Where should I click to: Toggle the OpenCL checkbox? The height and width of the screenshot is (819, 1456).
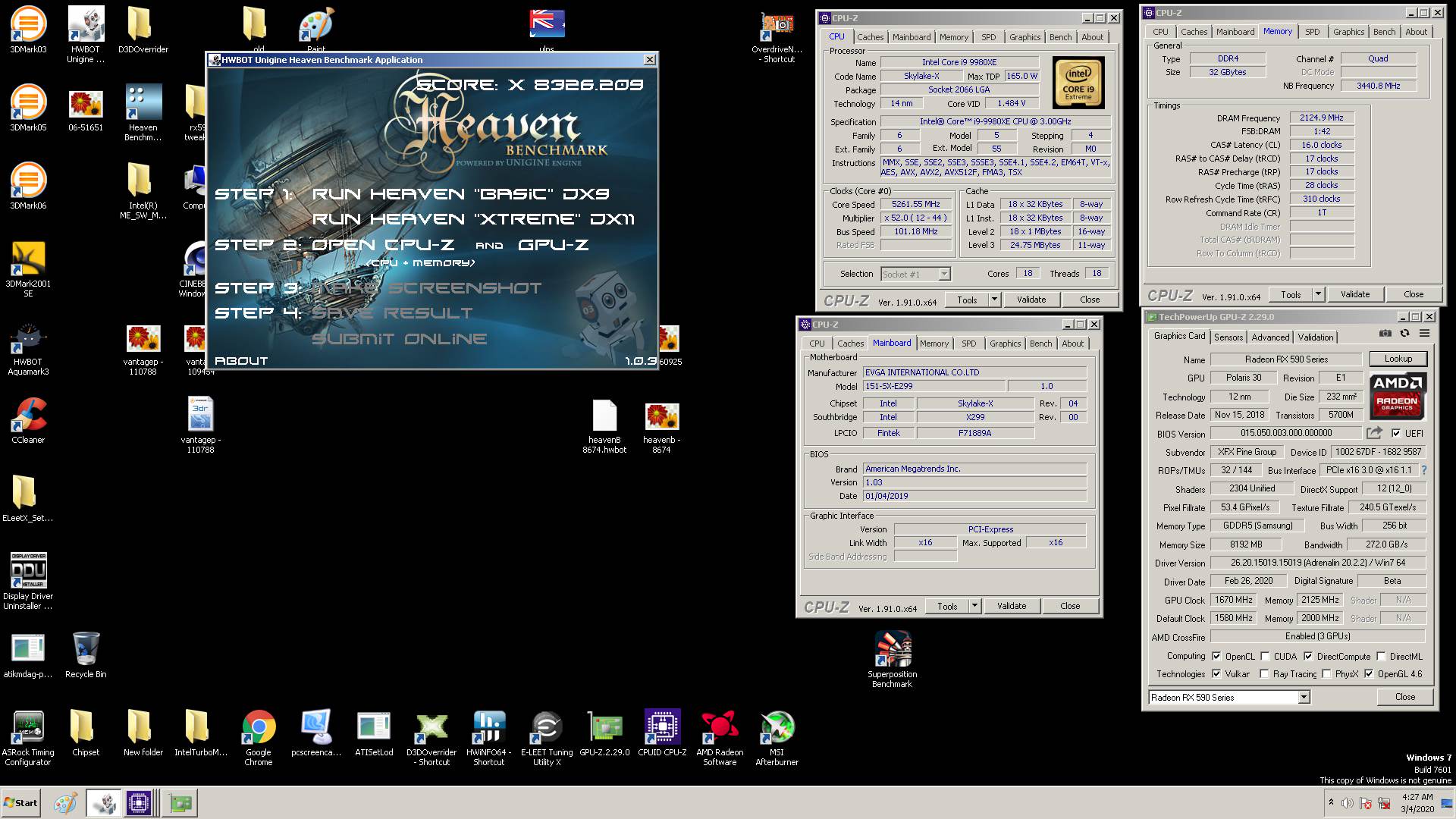(1216, 657)
